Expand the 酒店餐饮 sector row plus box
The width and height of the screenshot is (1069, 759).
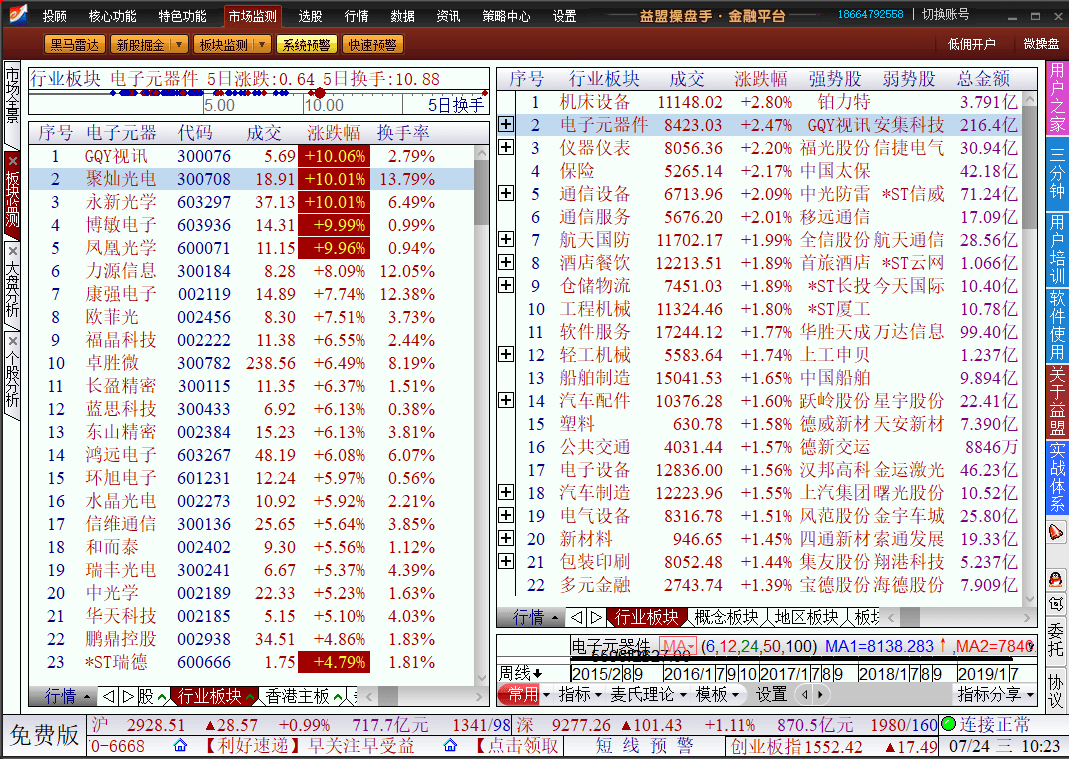506,262
